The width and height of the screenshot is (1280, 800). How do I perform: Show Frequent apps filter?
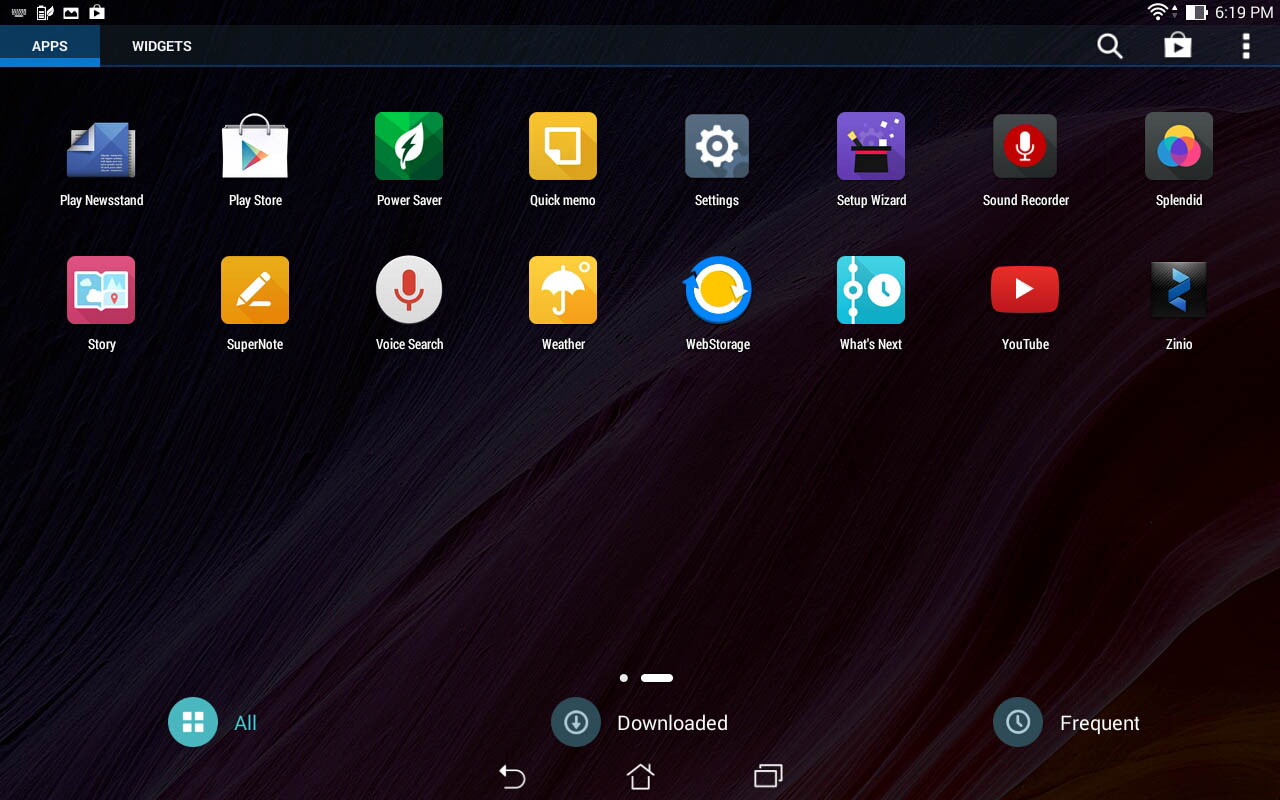[1066, 722]
